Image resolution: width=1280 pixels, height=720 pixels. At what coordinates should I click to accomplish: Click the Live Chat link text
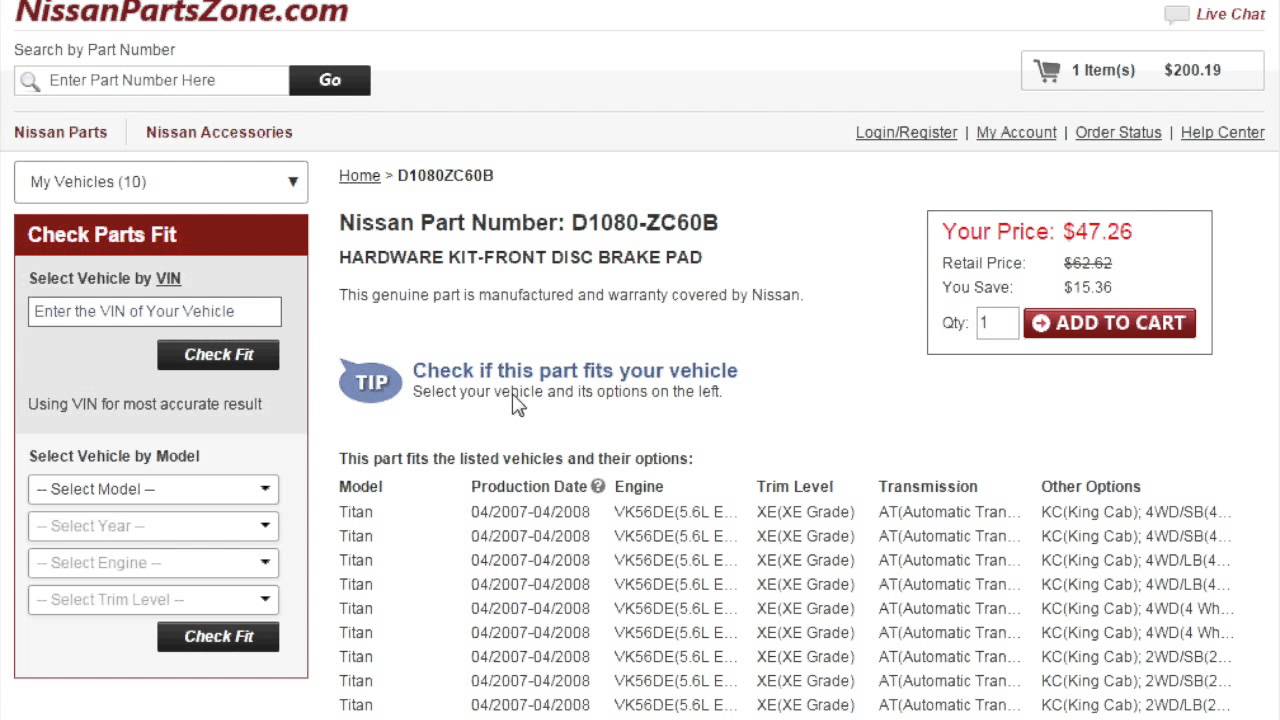pos(1230,14)
